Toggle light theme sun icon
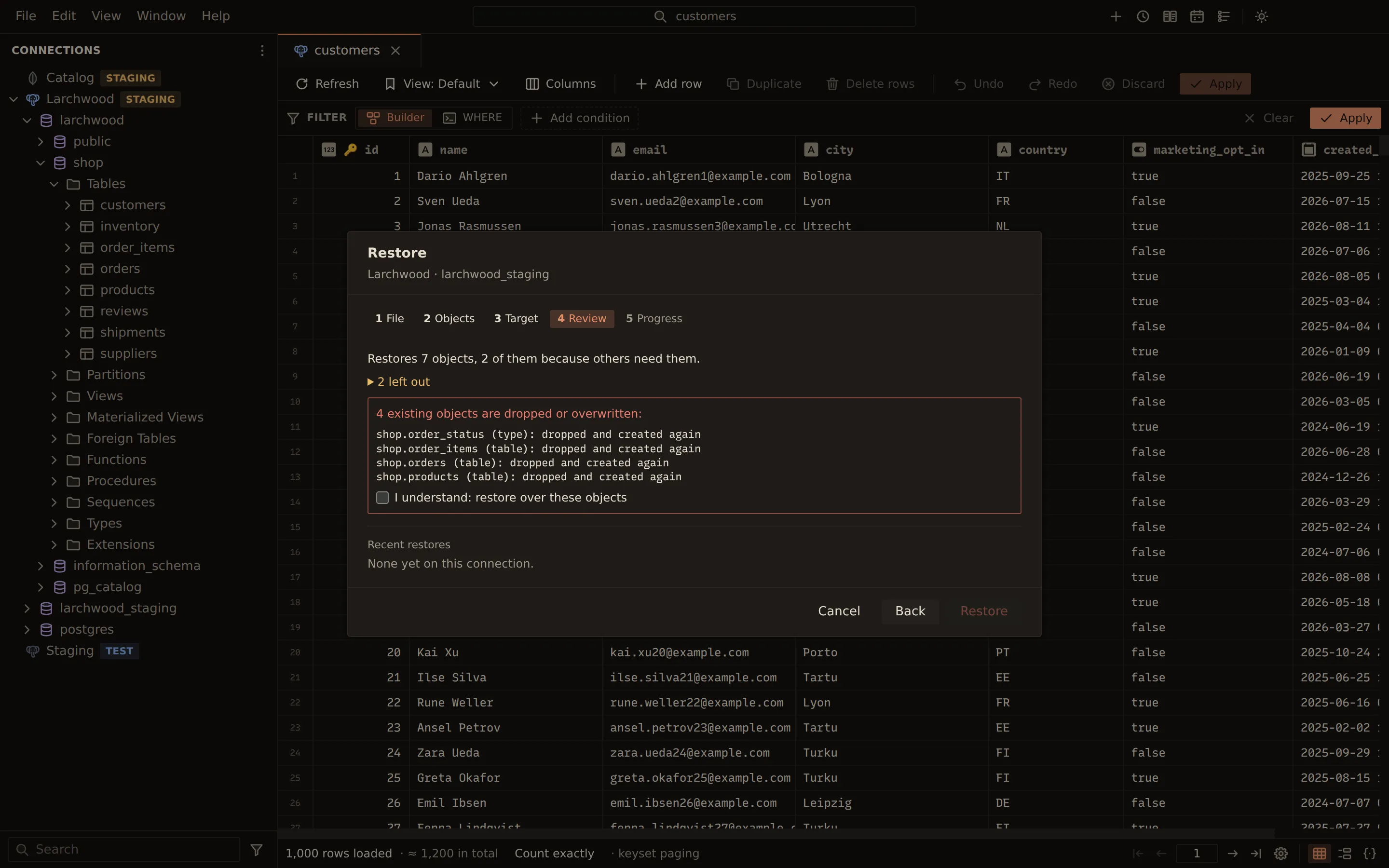Screen dimensions: 1389x868 click(x=1261, y=17)
